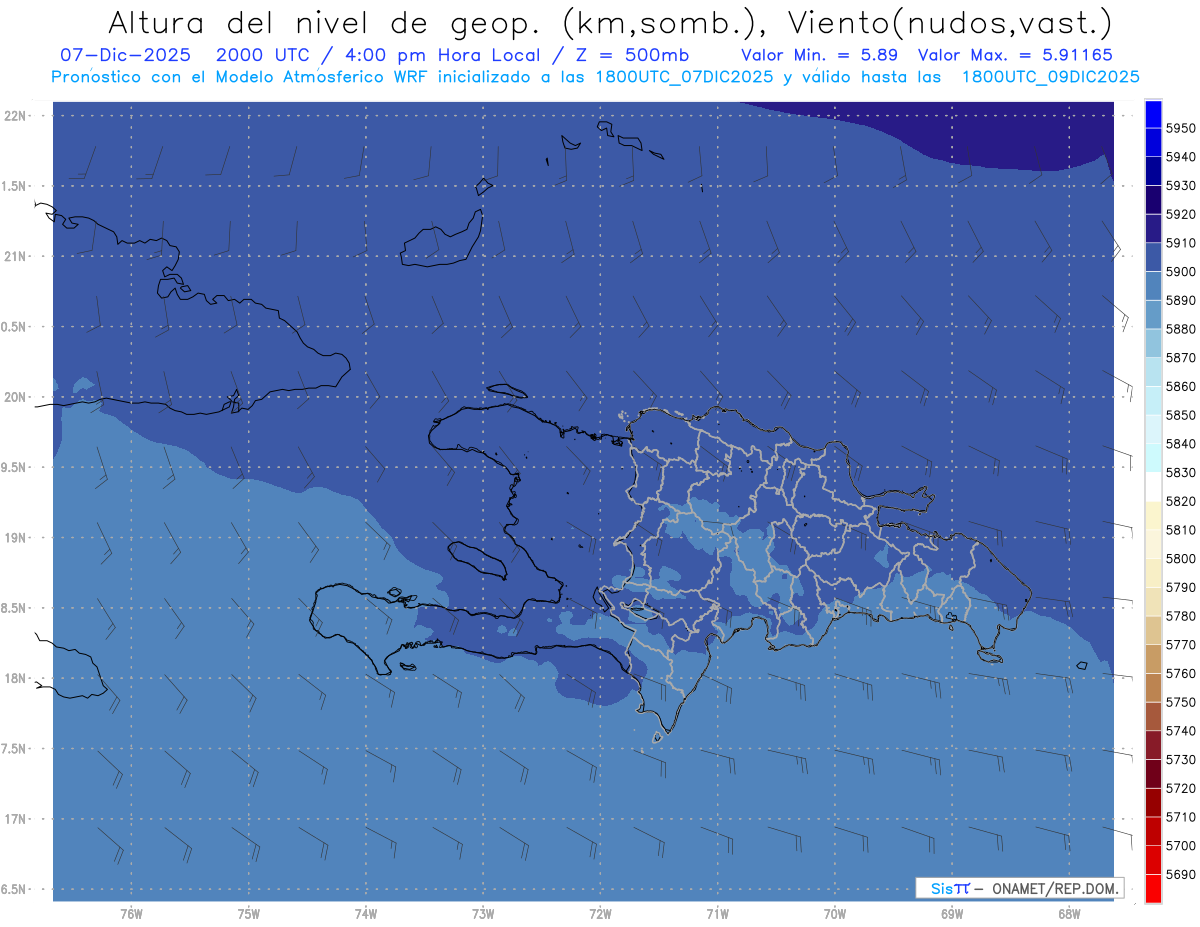The image size is (1200, 927).
Task: Click the '70W' longitude label
Action: 835,914
